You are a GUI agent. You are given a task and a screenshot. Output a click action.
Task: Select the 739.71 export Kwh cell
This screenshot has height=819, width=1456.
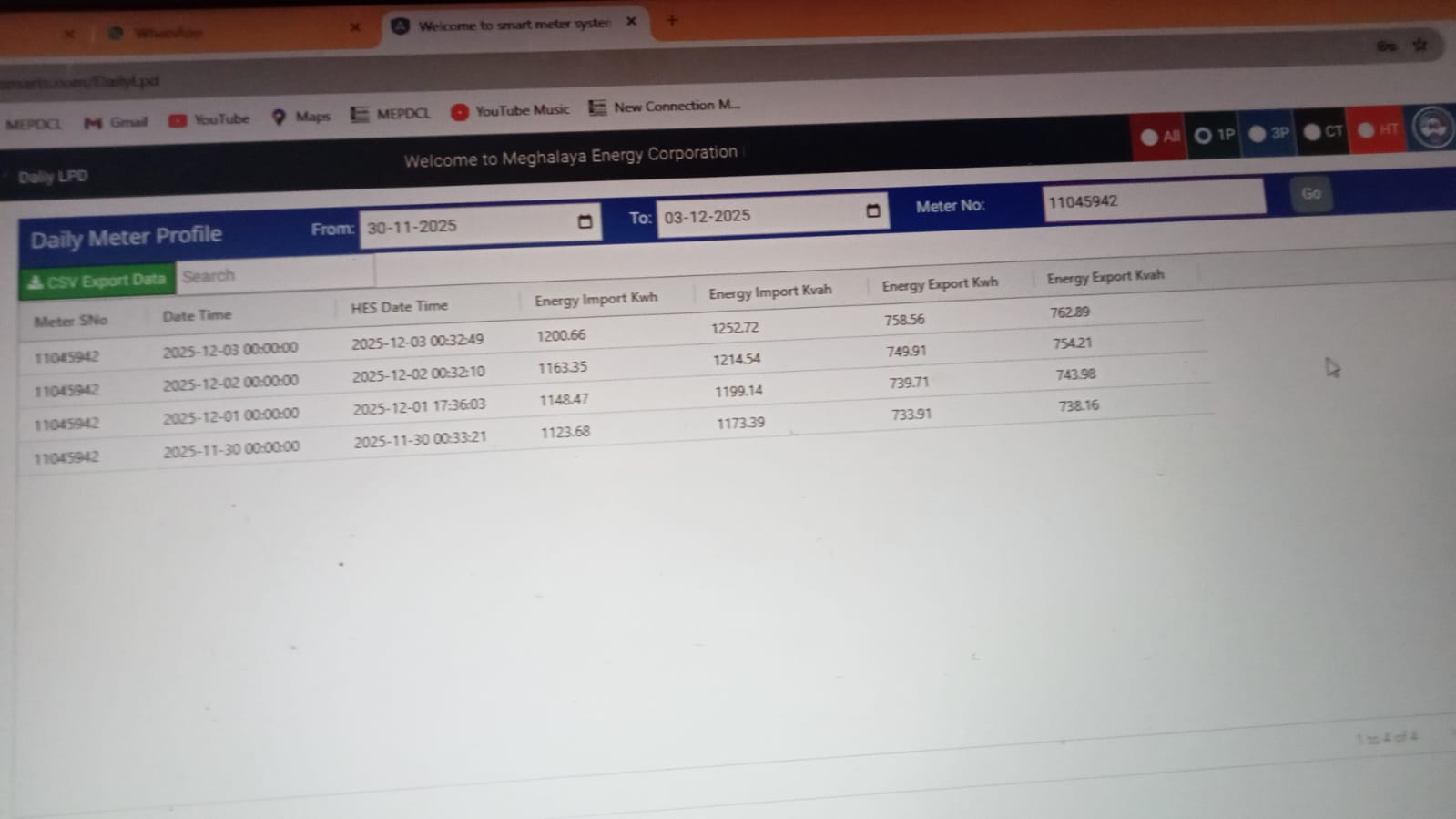(x=909, y=383)
